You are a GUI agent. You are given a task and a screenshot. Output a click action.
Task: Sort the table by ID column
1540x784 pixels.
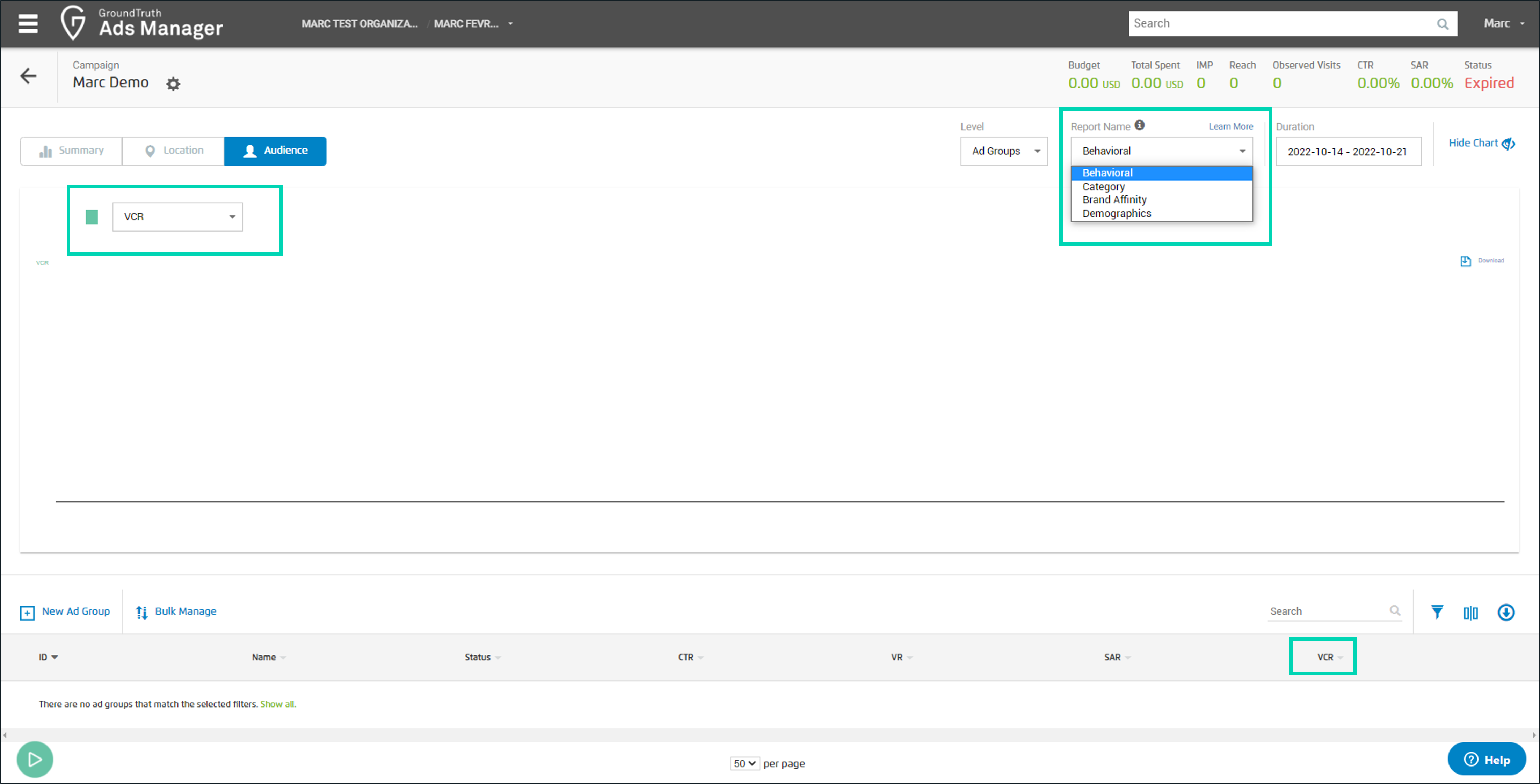[49, 657]
